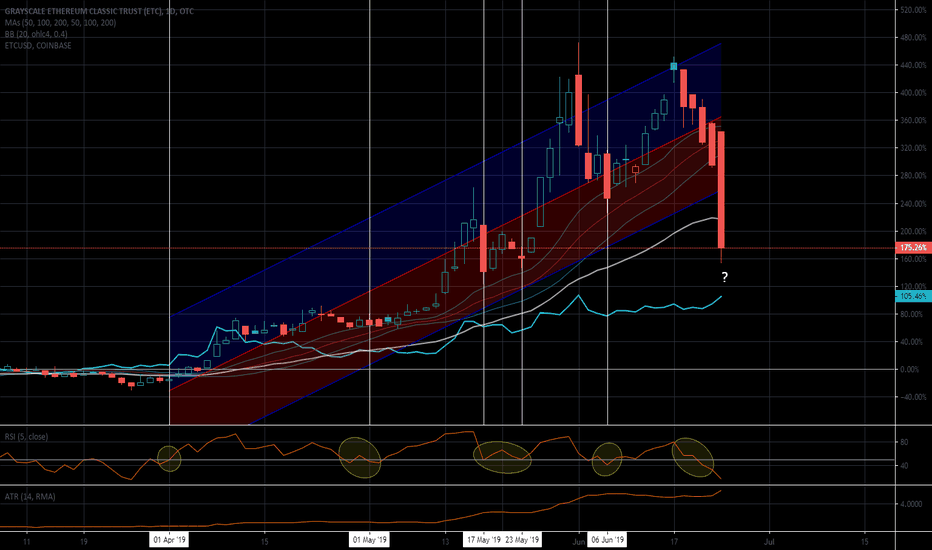The height and width of the screenshot is (550, 932).
Task: Click the 4.0000 ATR axis value
Action: pyautogui.click(x=911, y=504)
